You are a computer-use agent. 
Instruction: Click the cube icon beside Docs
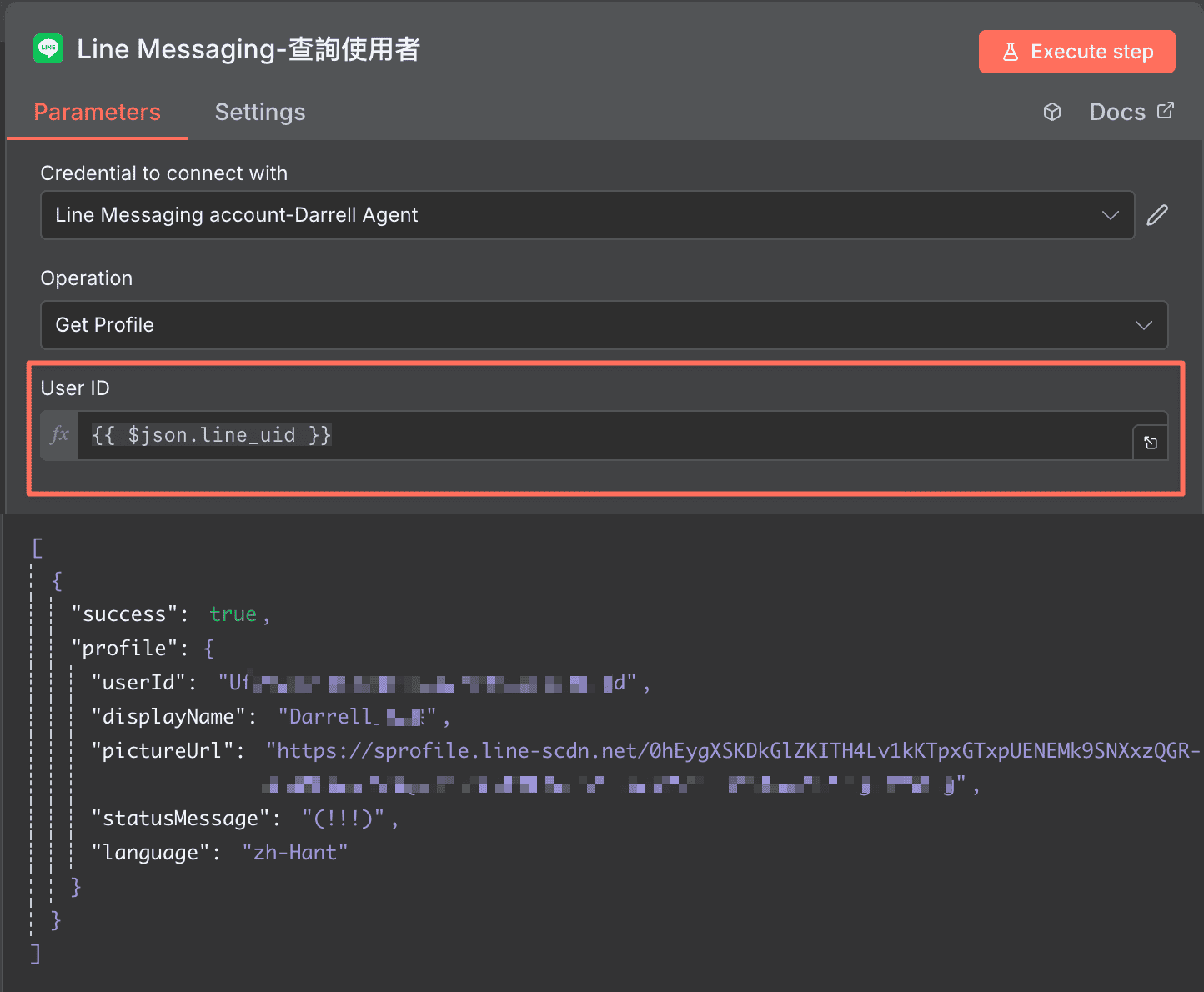pyautogui.click(x=1051, y=111)
